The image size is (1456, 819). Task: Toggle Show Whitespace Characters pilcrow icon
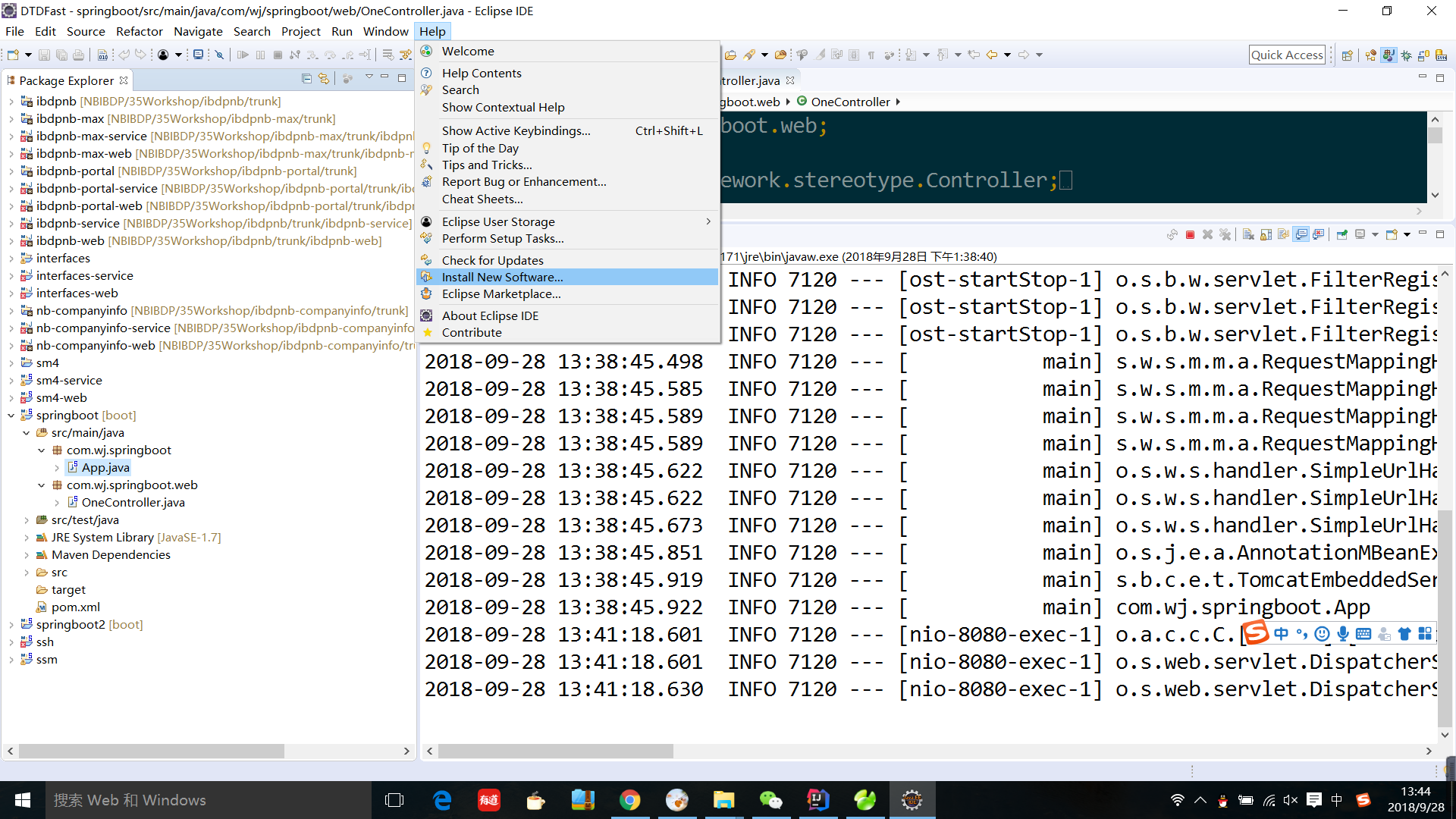click(x=871, y=55)
